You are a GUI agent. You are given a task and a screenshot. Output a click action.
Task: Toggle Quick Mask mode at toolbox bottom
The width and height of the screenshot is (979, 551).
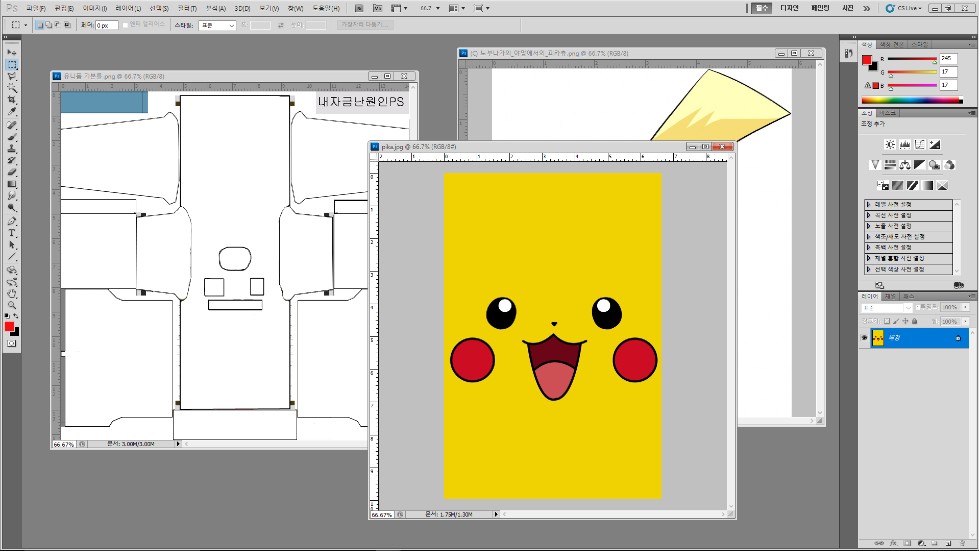point(12,343)
